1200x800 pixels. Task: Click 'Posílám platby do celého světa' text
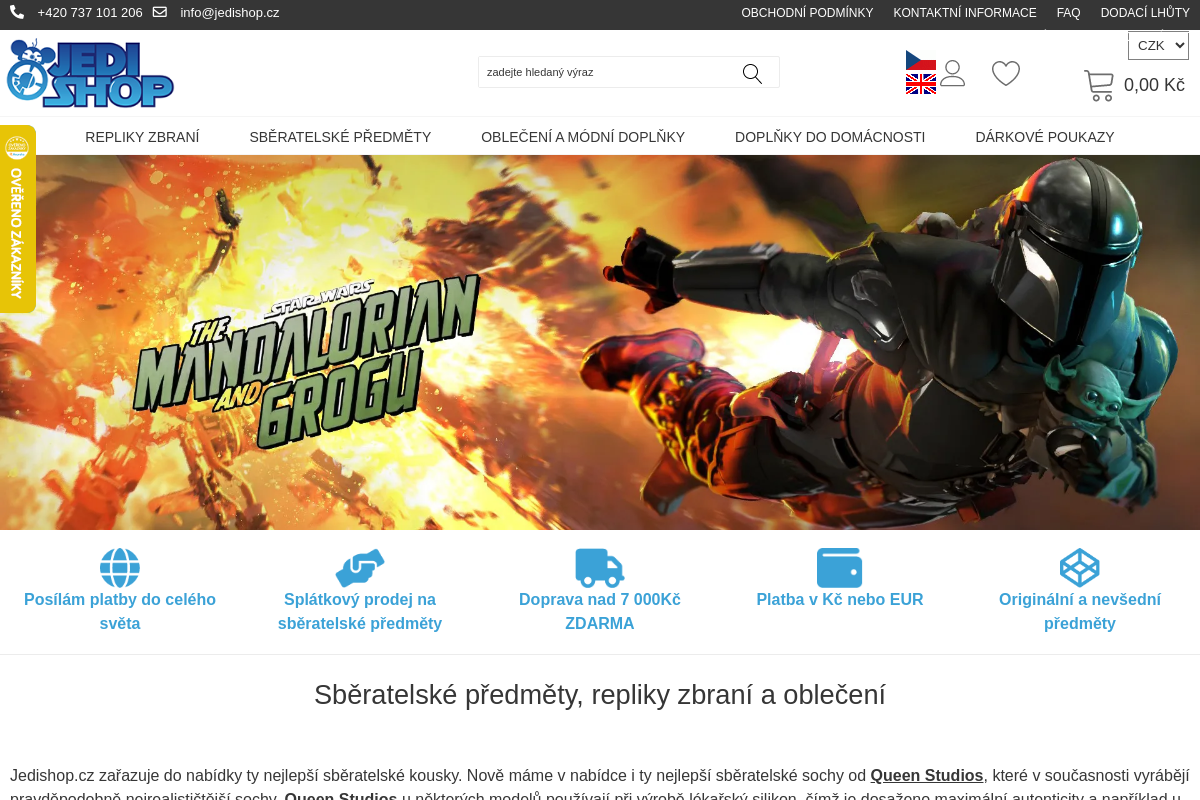(120, 611)
